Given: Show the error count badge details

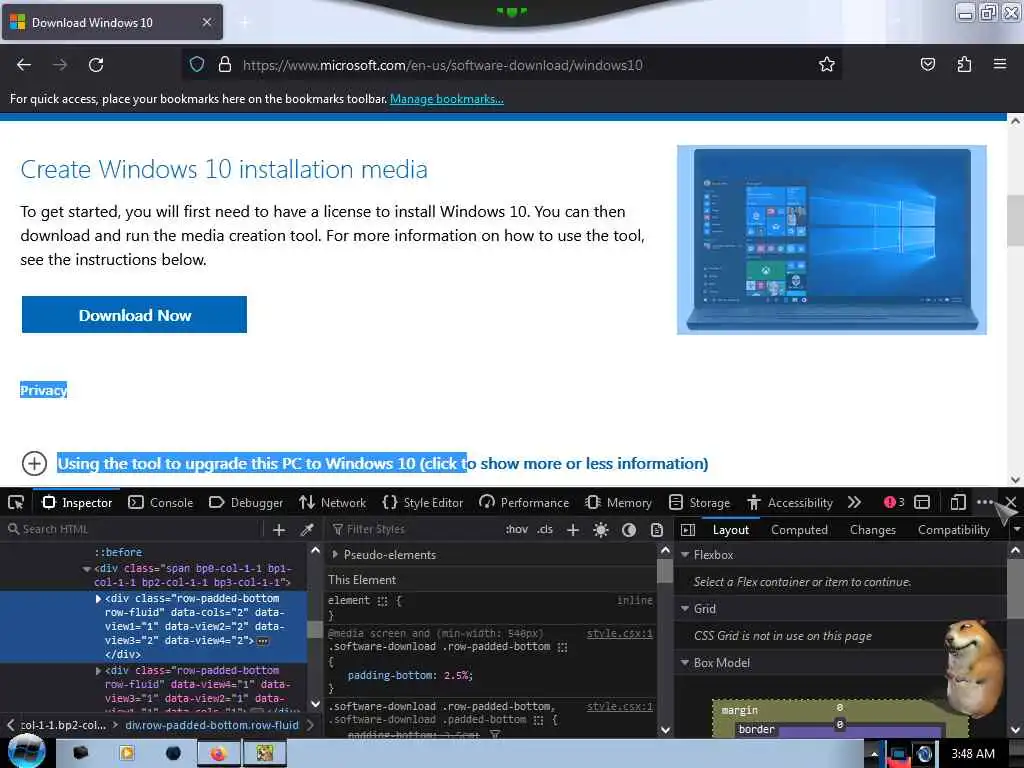Looking at the screenshot, I should (894, 502).
